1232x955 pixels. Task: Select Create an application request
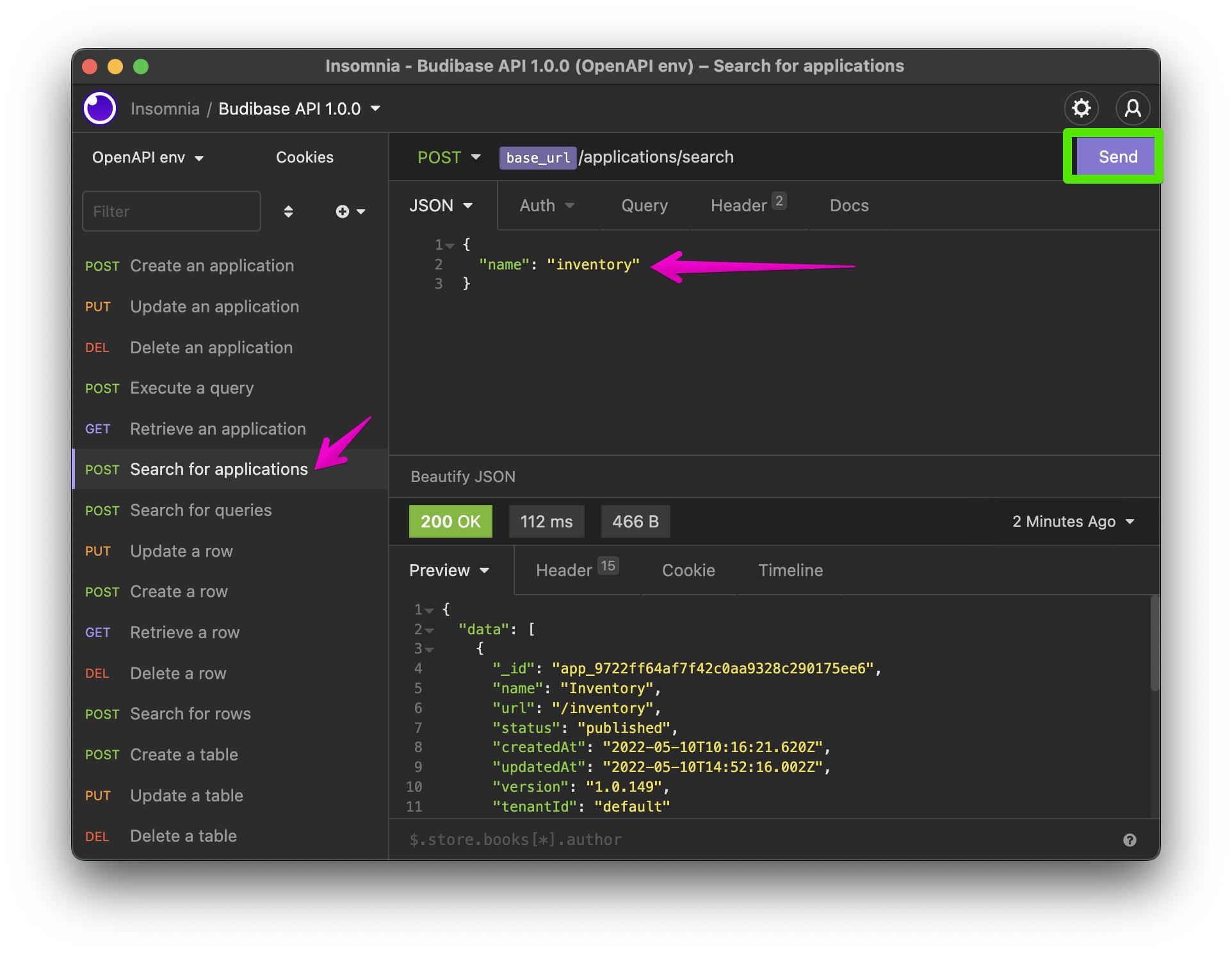231,266
